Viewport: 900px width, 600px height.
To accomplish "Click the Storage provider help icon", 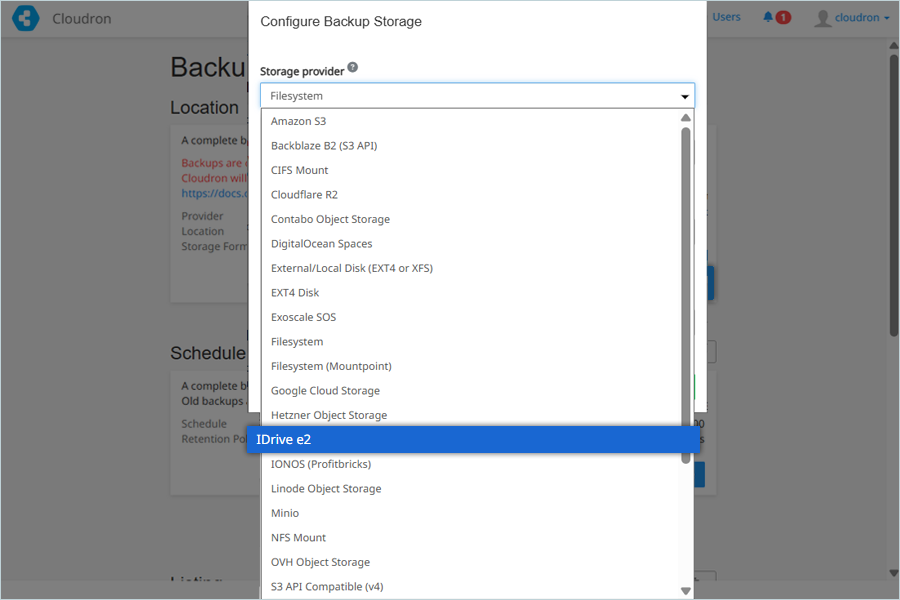I will pos(352,67).
